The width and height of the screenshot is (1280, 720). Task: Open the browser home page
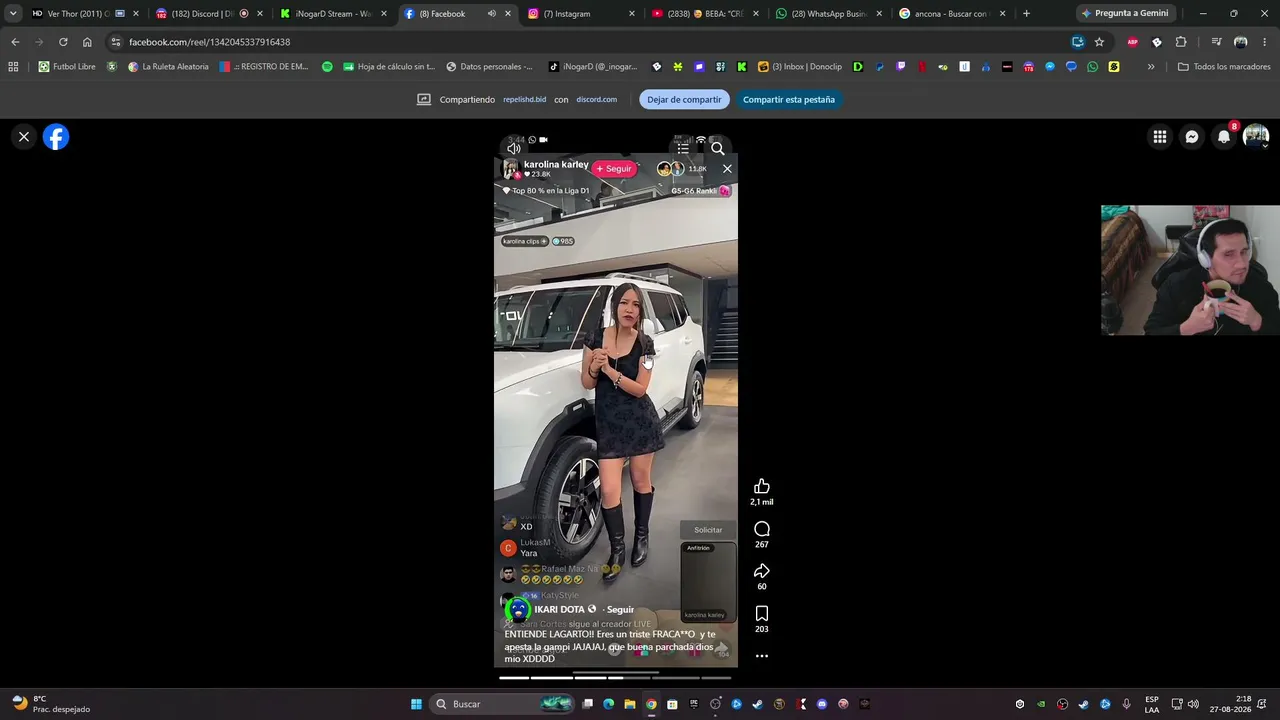(x=87, y=42)
